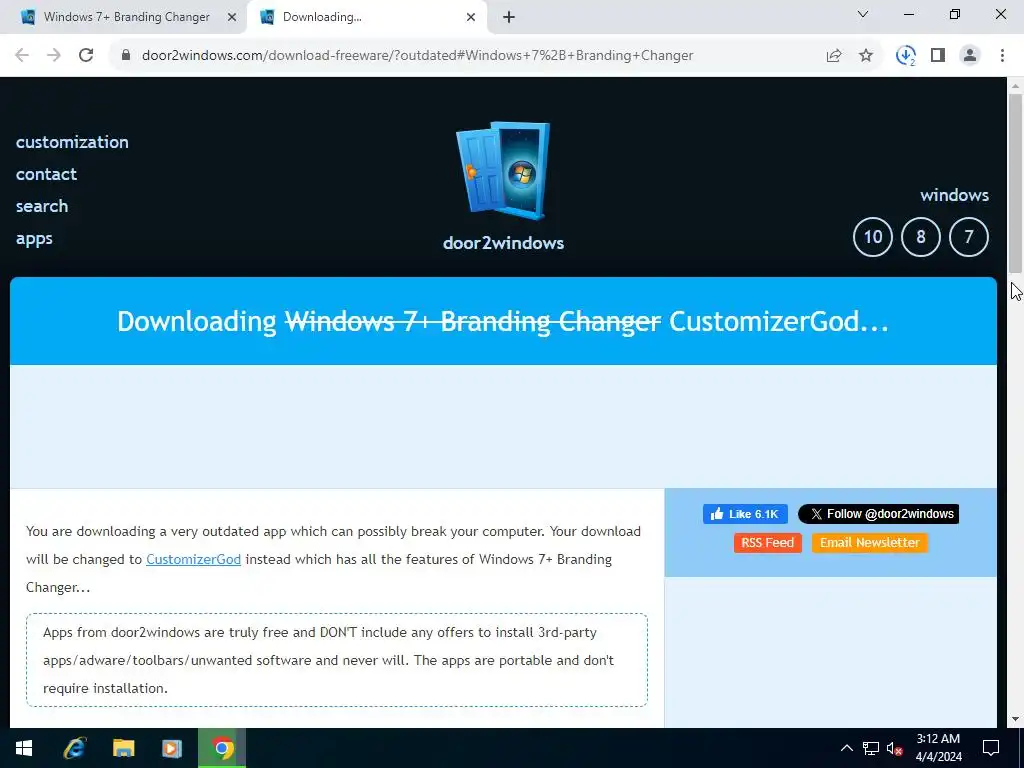Image resolution: width=1024 pixels, height=768 pixels.
Task: Open the media player taskbar icon
Action: point(172,748)
